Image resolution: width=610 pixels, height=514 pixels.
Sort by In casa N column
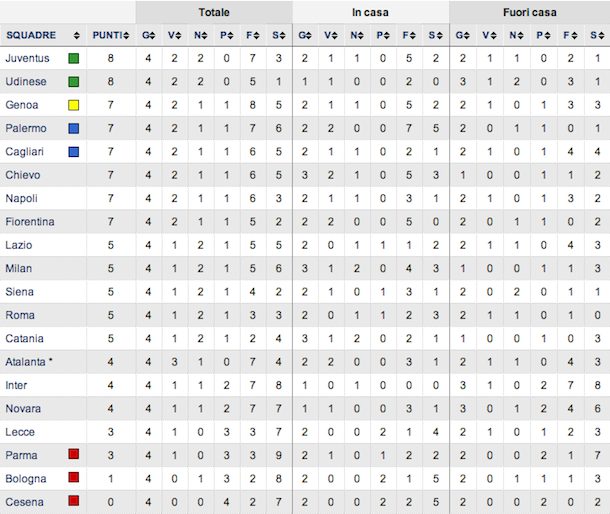pyautogui.click(x=357, y=35)
